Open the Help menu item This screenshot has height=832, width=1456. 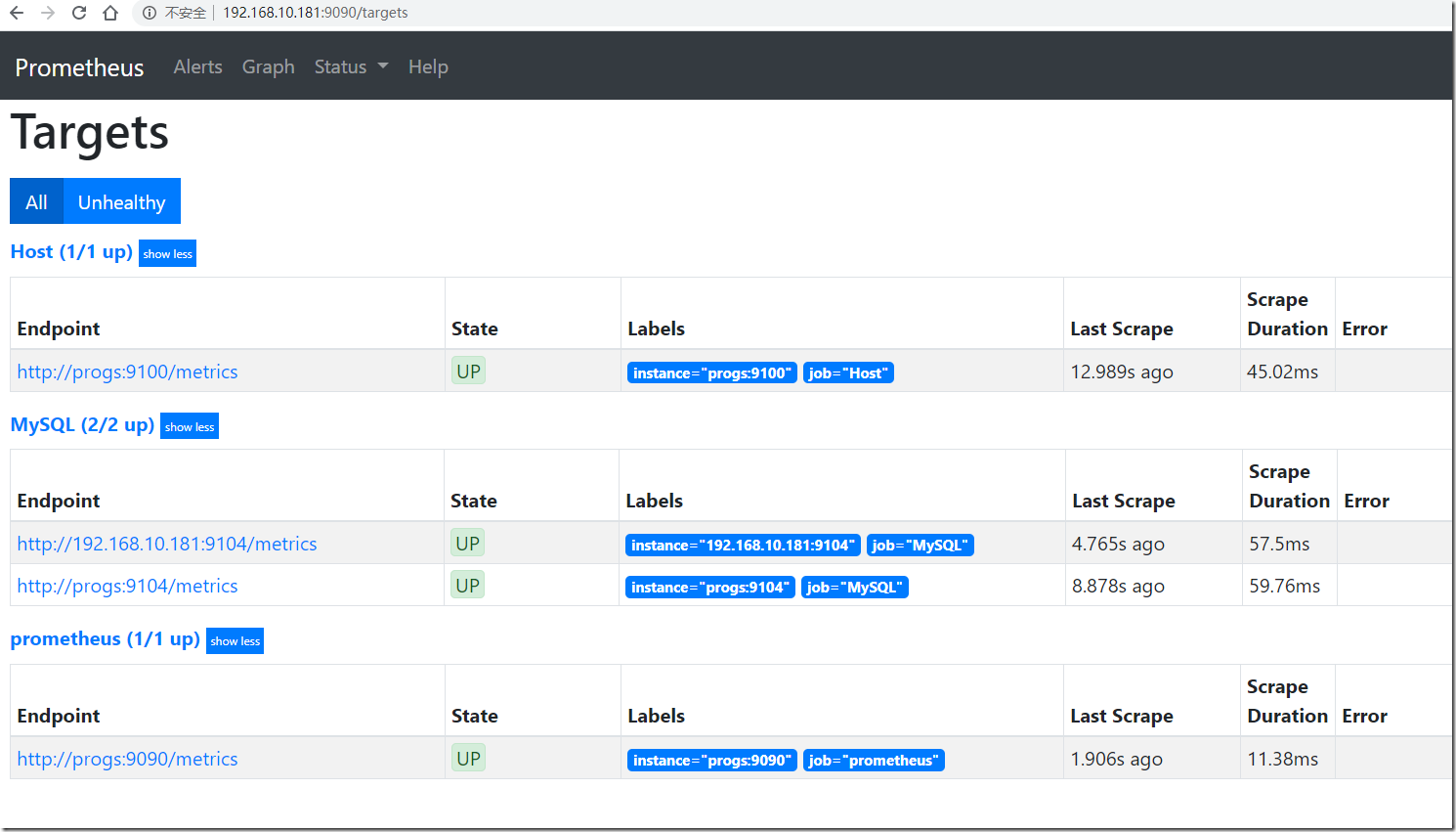tap(428, 66)
